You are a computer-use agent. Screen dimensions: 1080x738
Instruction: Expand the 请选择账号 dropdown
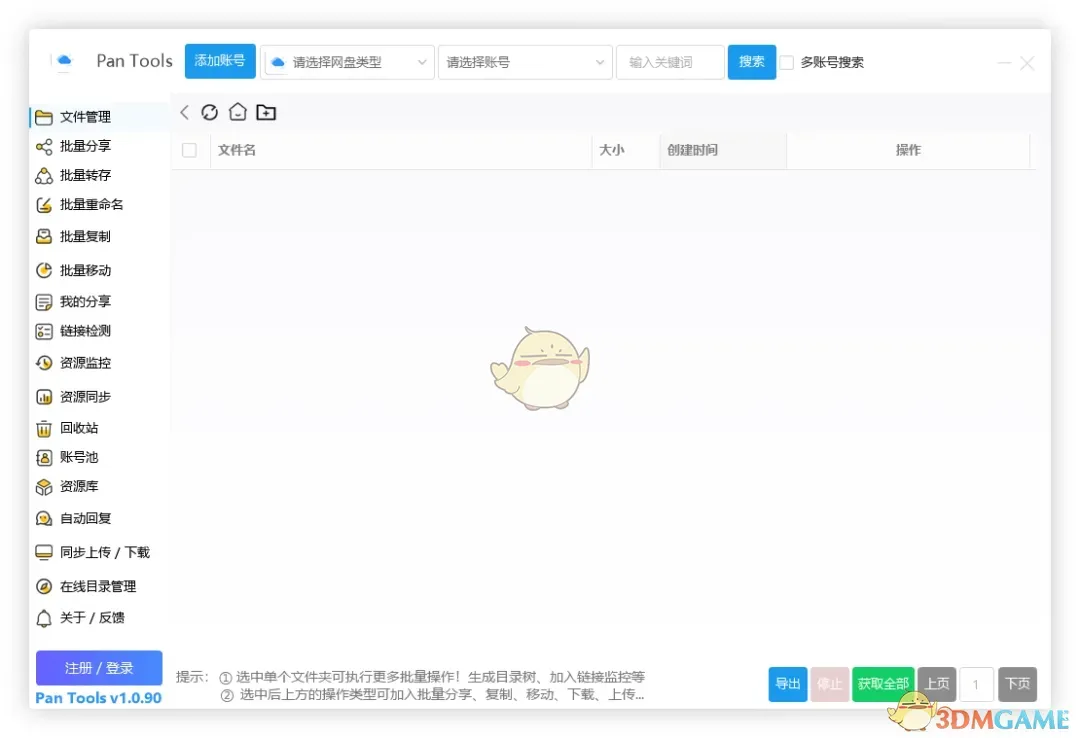click(x=525, y=62)
